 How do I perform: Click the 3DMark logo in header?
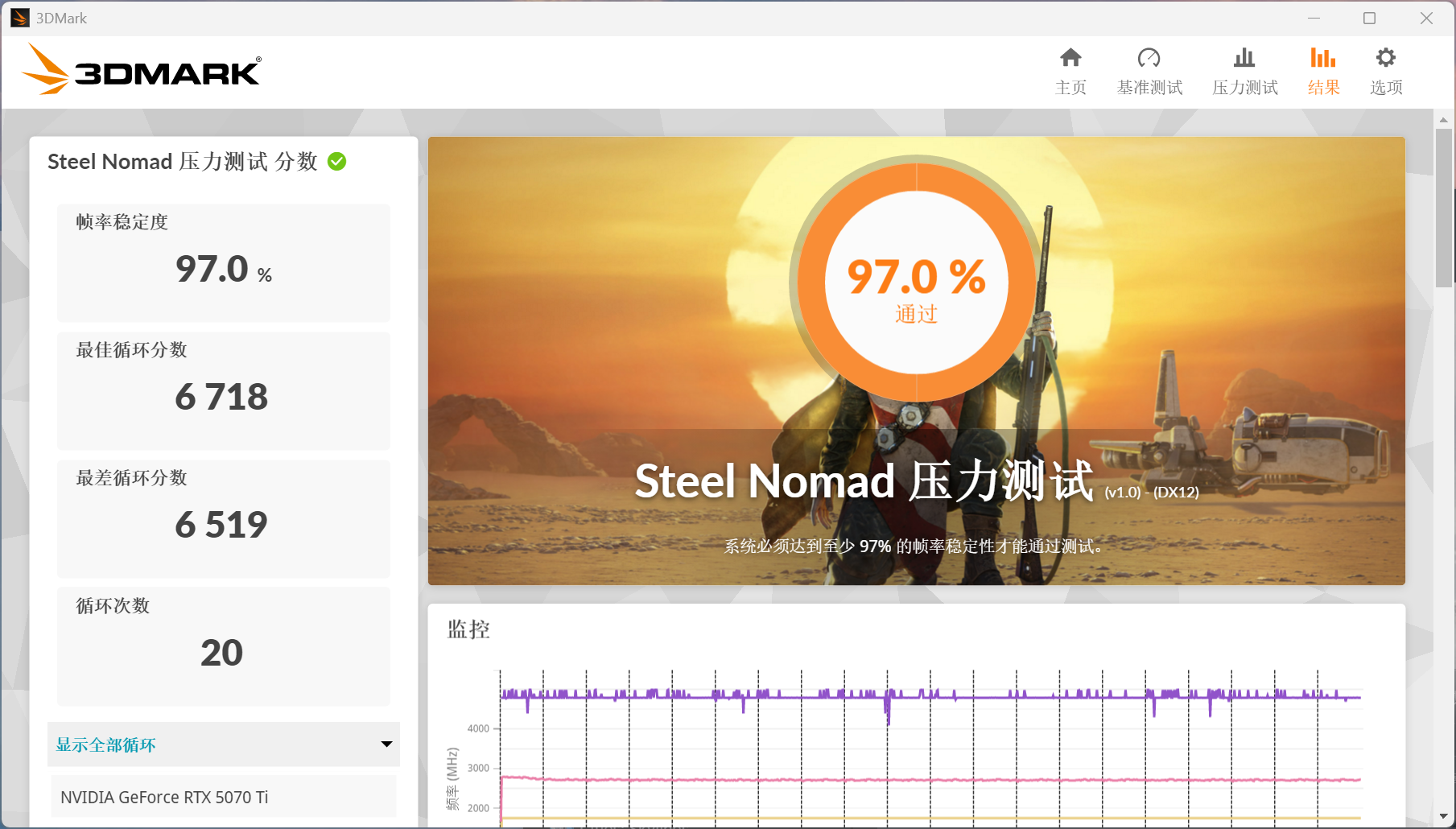point(142,69)
